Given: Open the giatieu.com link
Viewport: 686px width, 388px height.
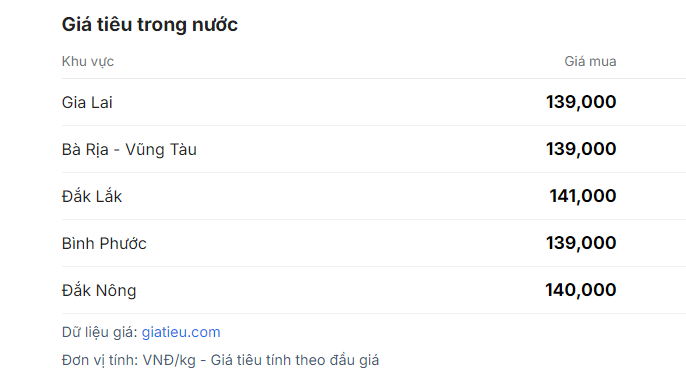Looking at the screenshot, I should pos(181,332).
